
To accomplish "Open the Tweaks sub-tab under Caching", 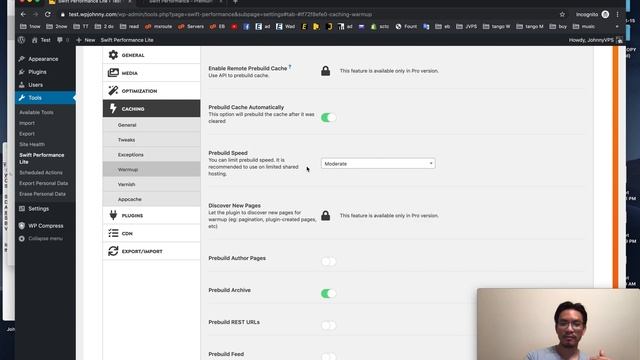I will click(151, 140).
